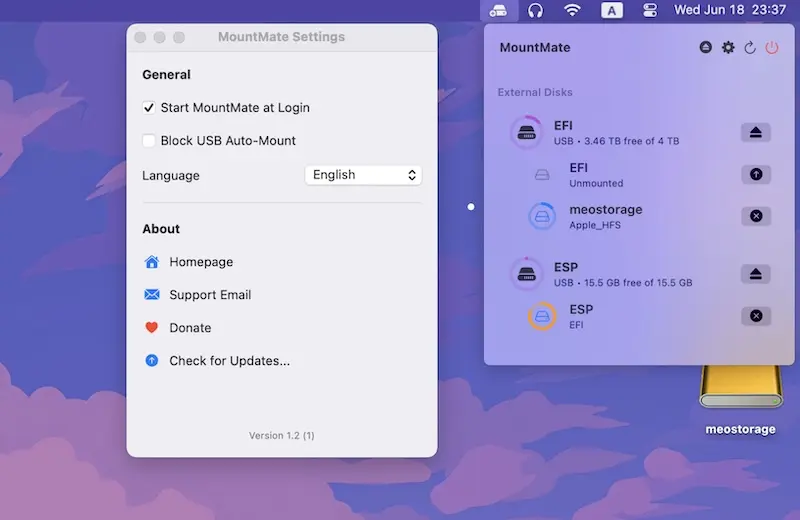
Task: Click the headphones icon in menu bar
Action: pos(535,10)
